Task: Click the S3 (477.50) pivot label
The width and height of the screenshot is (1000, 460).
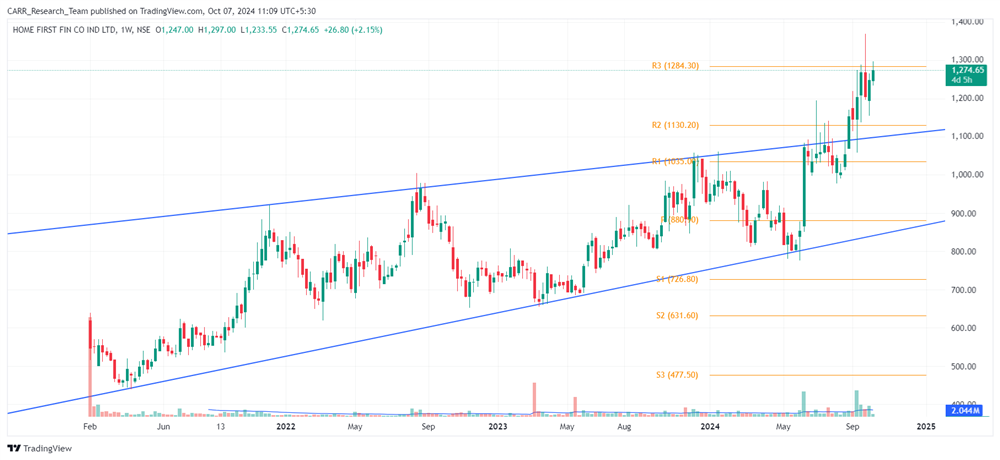Action: coord(678,375)
